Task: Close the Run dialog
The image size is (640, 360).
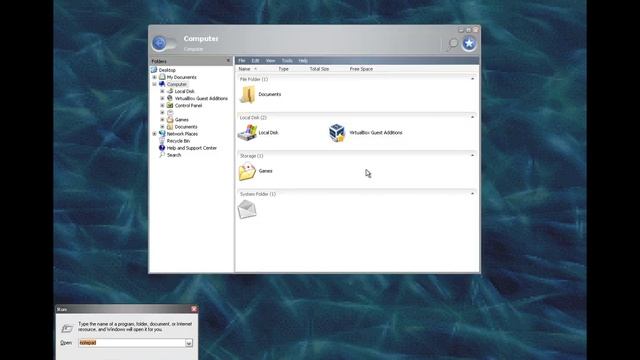Action: 194,309
